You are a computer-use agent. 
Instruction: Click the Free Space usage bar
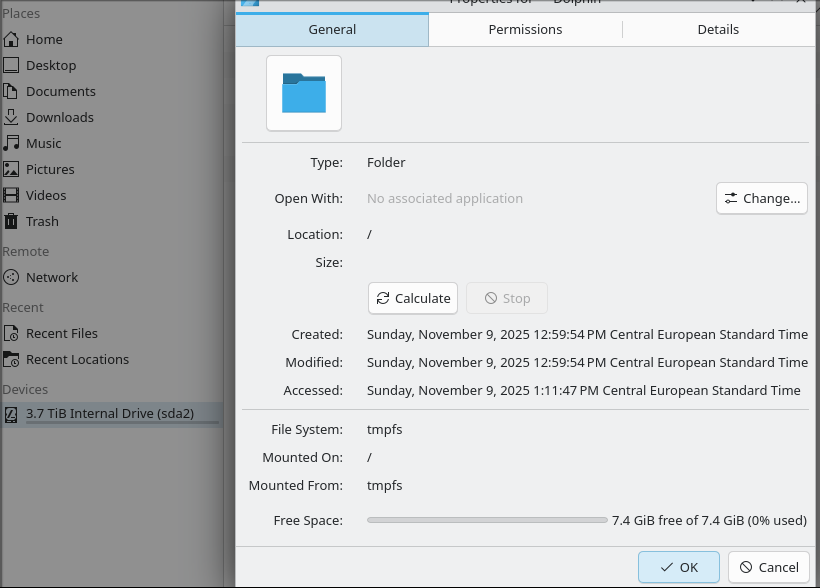coord(487,520)
